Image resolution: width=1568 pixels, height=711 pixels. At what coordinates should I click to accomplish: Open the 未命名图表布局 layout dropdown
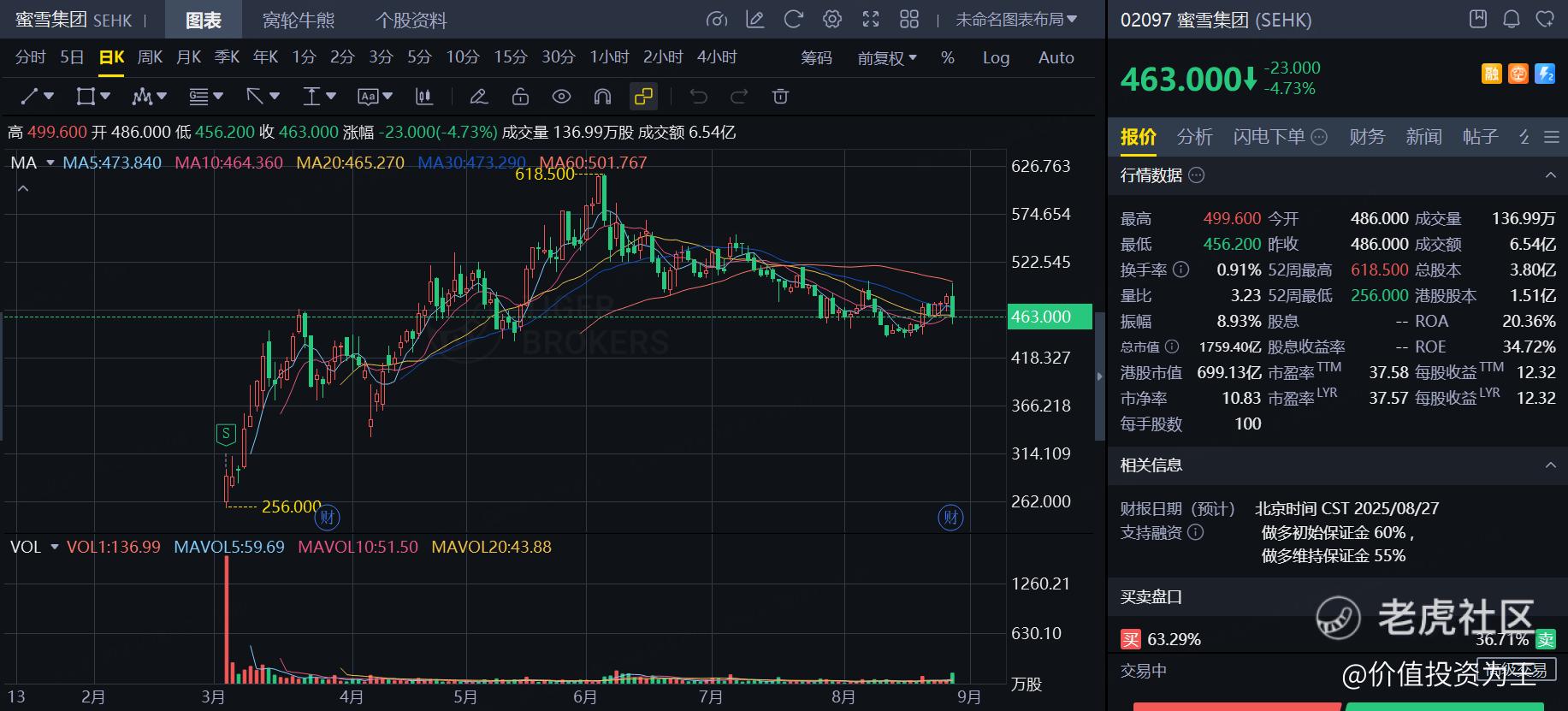1016,20
